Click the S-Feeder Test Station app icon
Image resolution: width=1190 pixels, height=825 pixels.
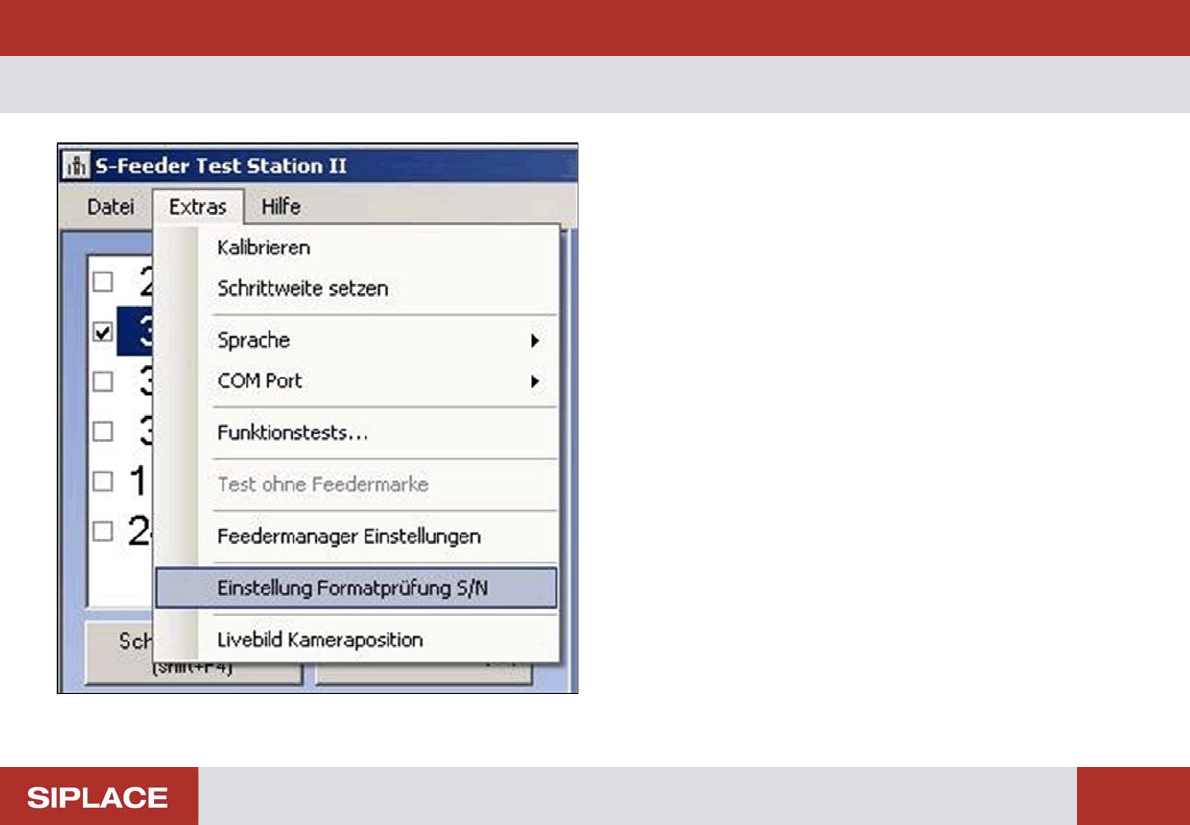pos(75,165)
